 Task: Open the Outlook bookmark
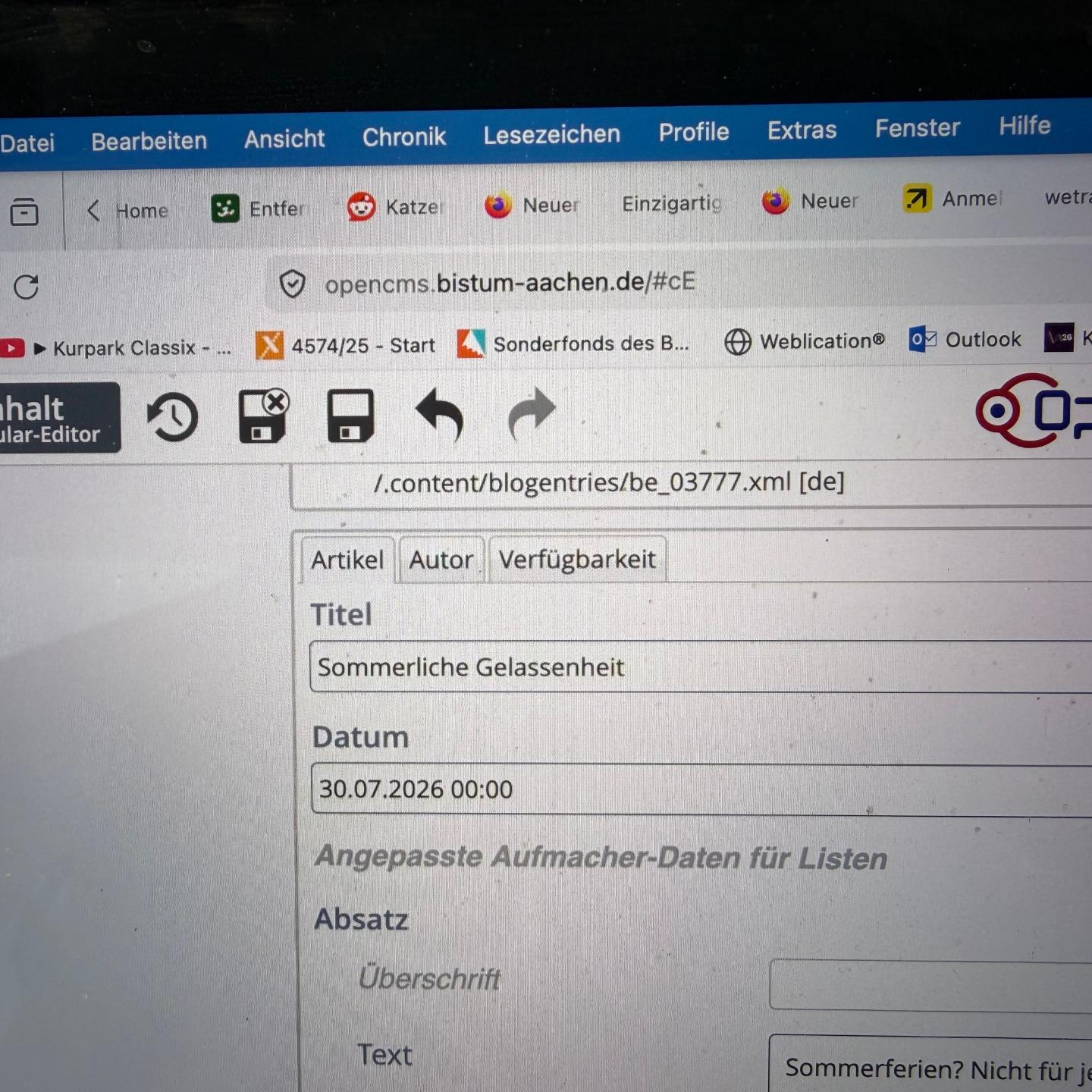point(965,339)
